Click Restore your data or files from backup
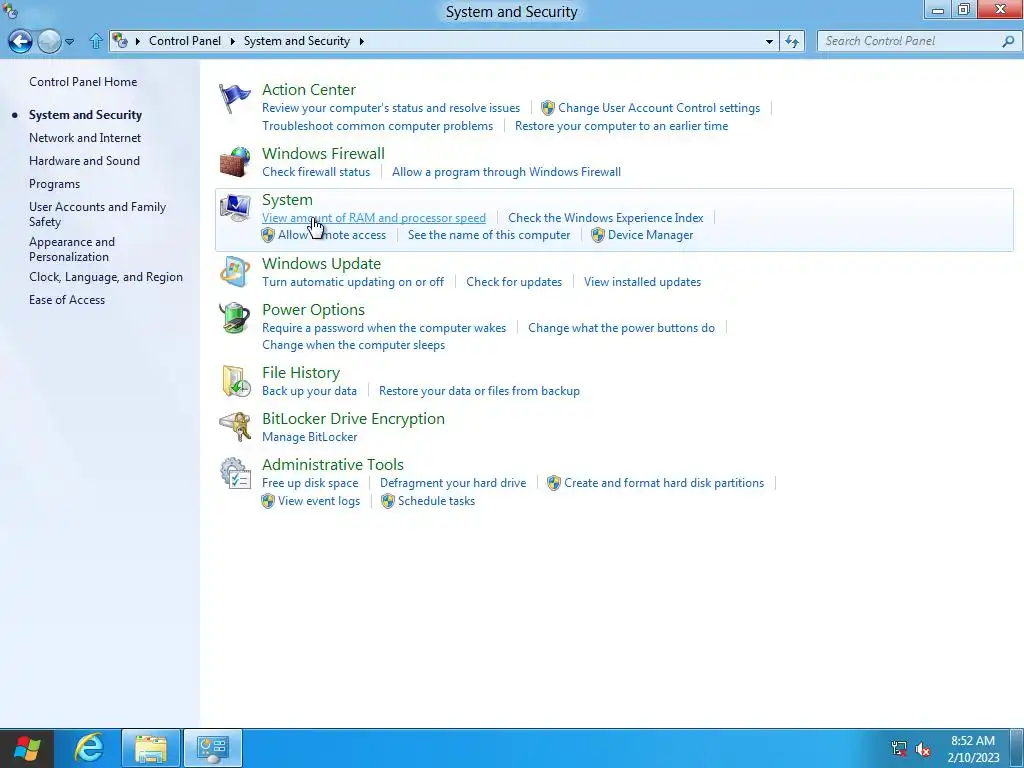 (x=479, y=391)
